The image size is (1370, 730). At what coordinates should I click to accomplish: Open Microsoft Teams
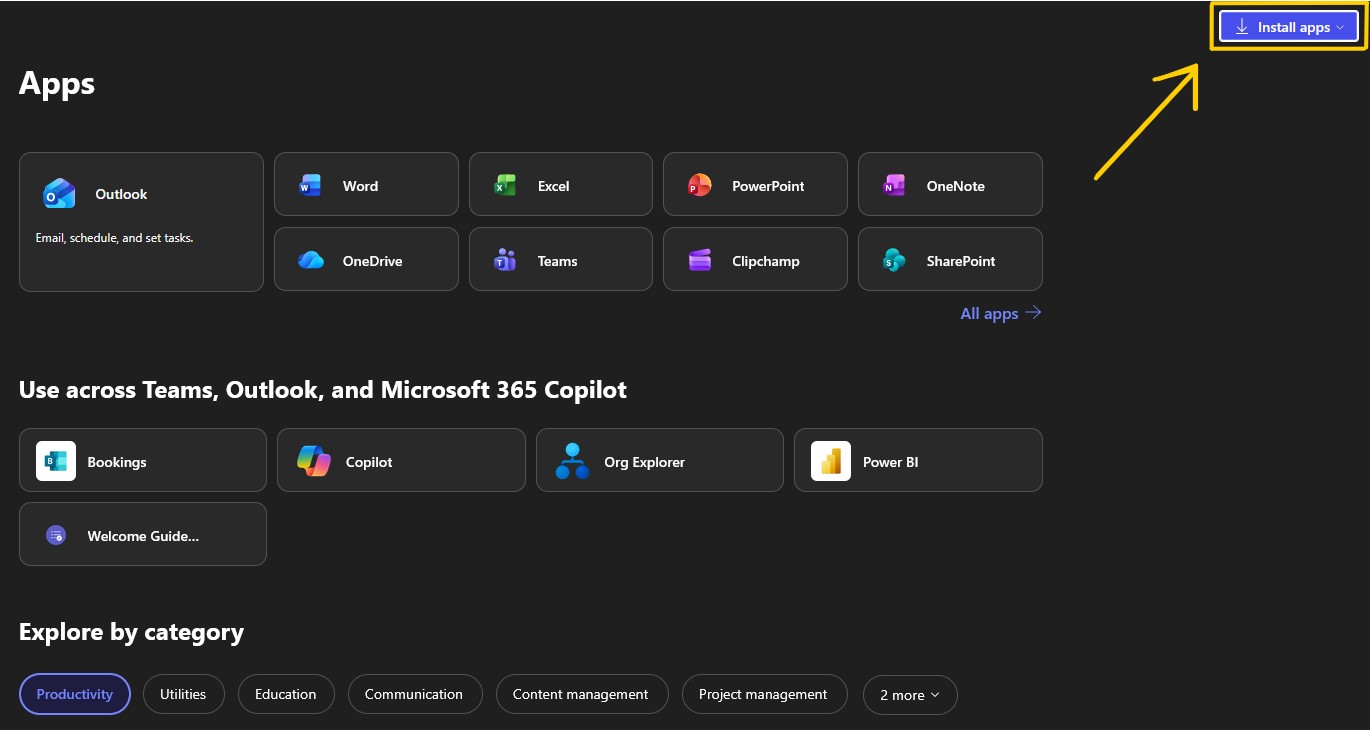pyautogui.click(x=560, y=259)
